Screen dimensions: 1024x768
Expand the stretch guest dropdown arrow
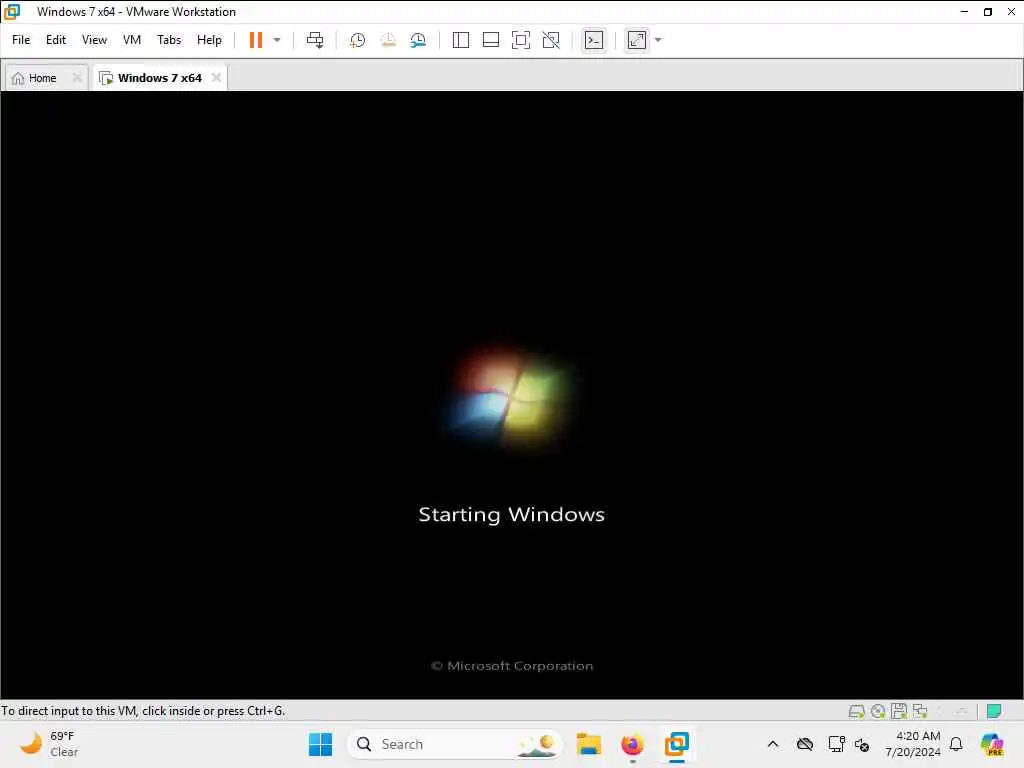pos(658,40)
